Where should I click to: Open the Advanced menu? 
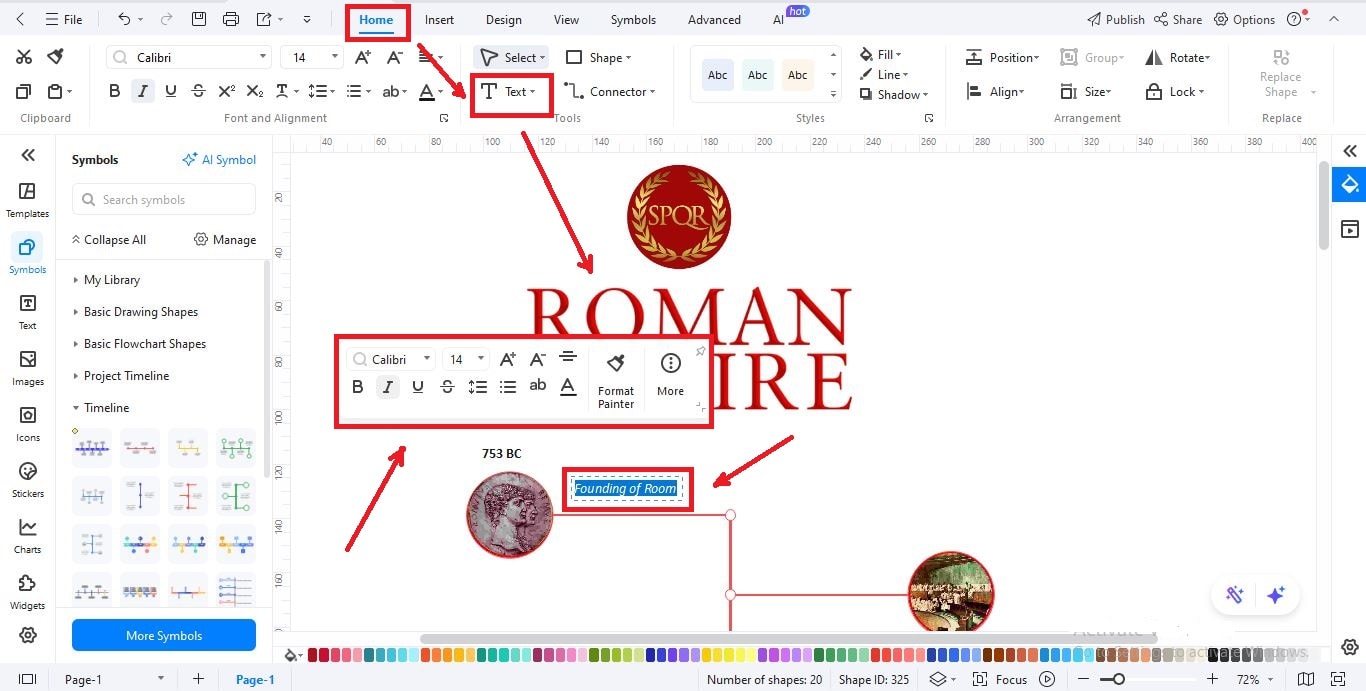coord(713,18)
